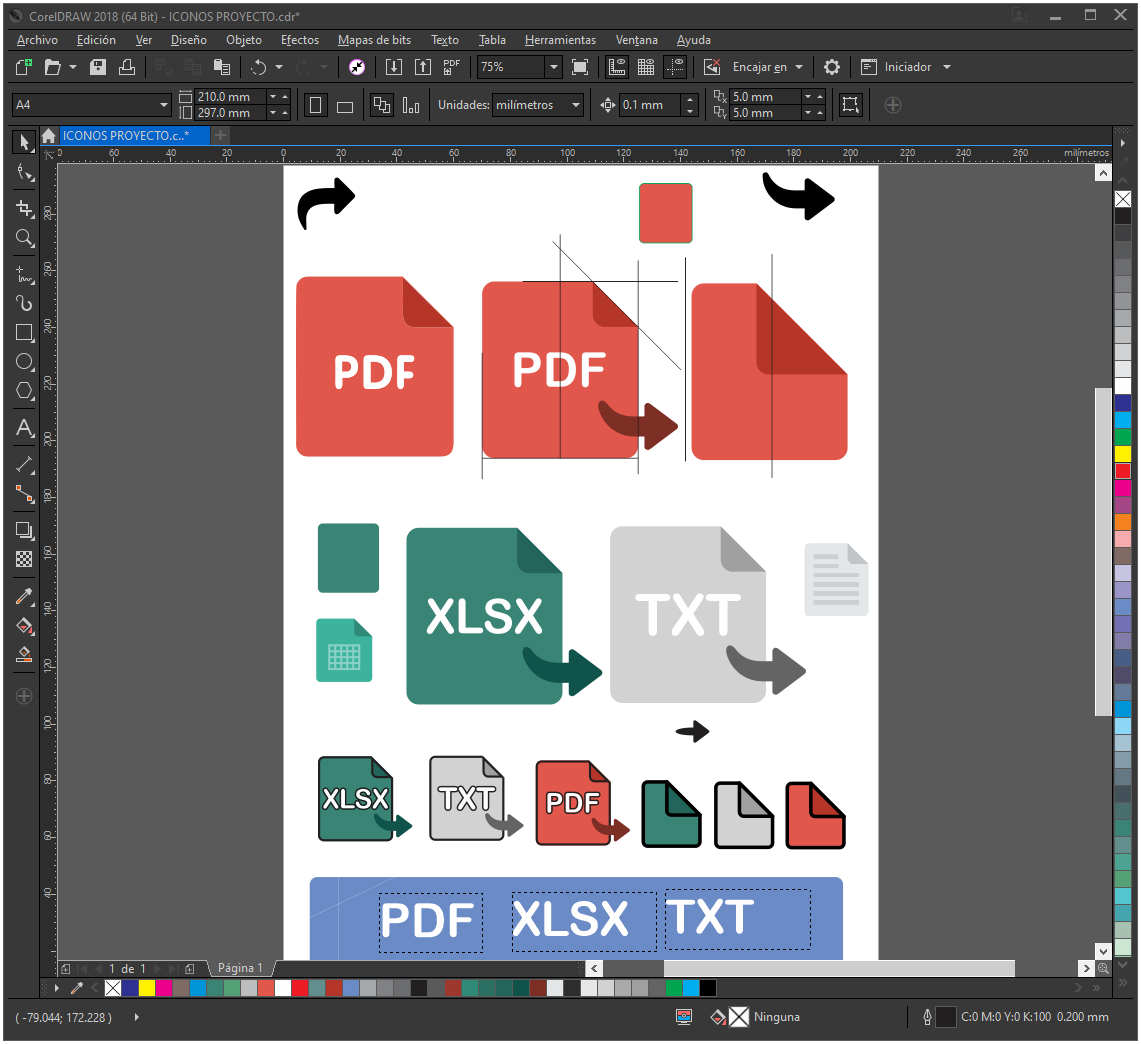Choose the Crop tool
1141x1044 pixels.
pyautogui.click(x=24, y=209)
